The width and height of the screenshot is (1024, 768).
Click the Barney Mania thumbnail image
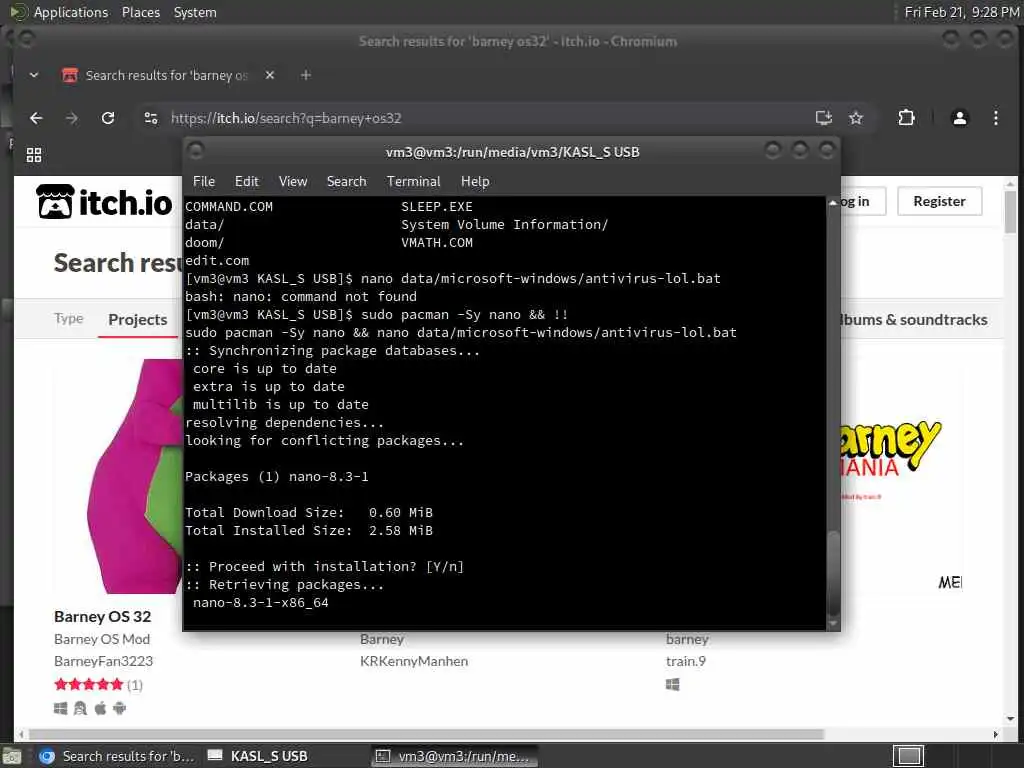click(902, 475)
